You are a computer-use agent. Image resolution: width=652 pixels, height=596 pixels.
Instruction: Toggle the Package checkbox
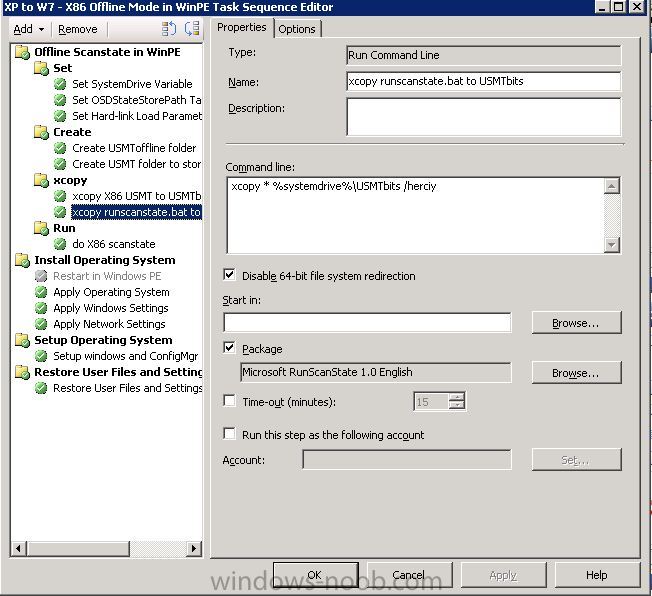(229, 347)
